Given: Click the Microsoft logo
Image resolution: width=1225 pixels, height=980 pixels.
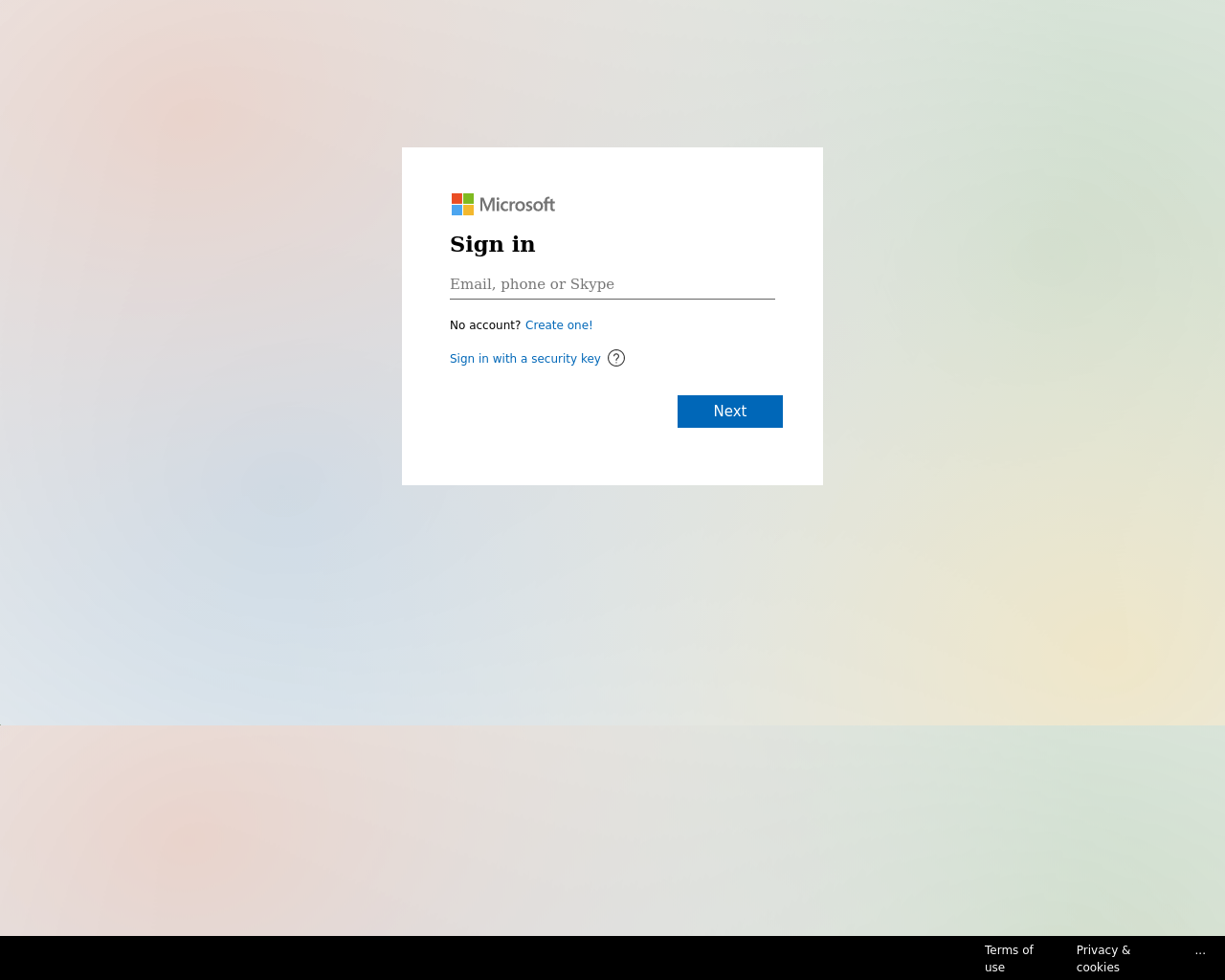Looking at the screenshot, I should coord(503,205).
